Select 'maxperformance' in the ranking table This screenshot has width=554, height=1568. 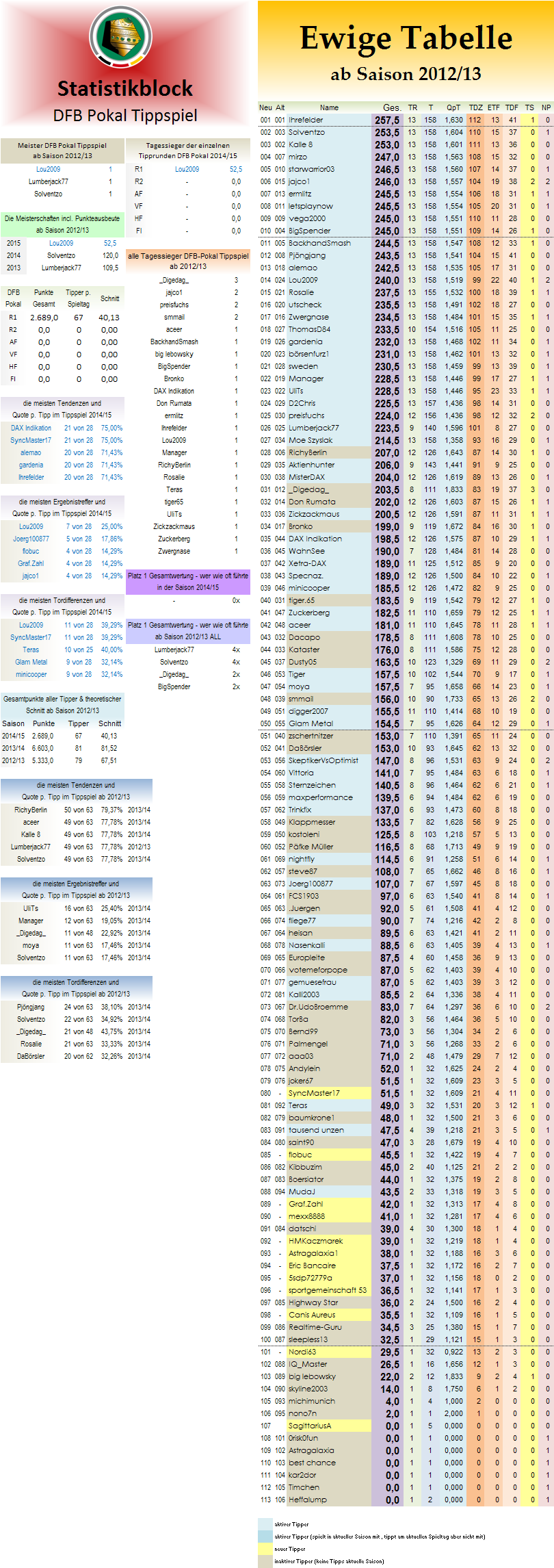click(x=320, y=797)
